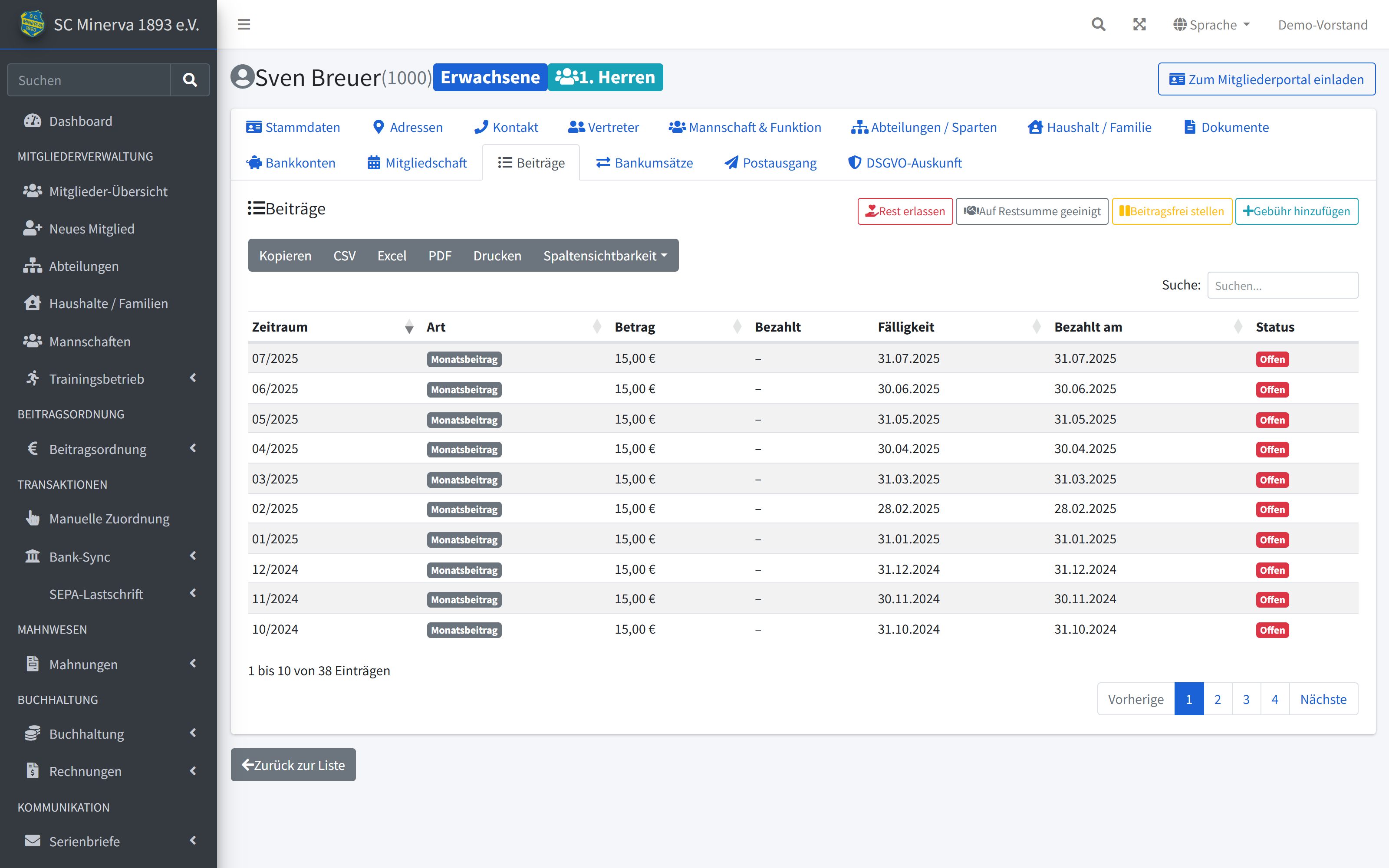The height and width of the screenshot is (868, 1389).
Task: Go to page 3 of the entries
Action: coord(1246,699)
